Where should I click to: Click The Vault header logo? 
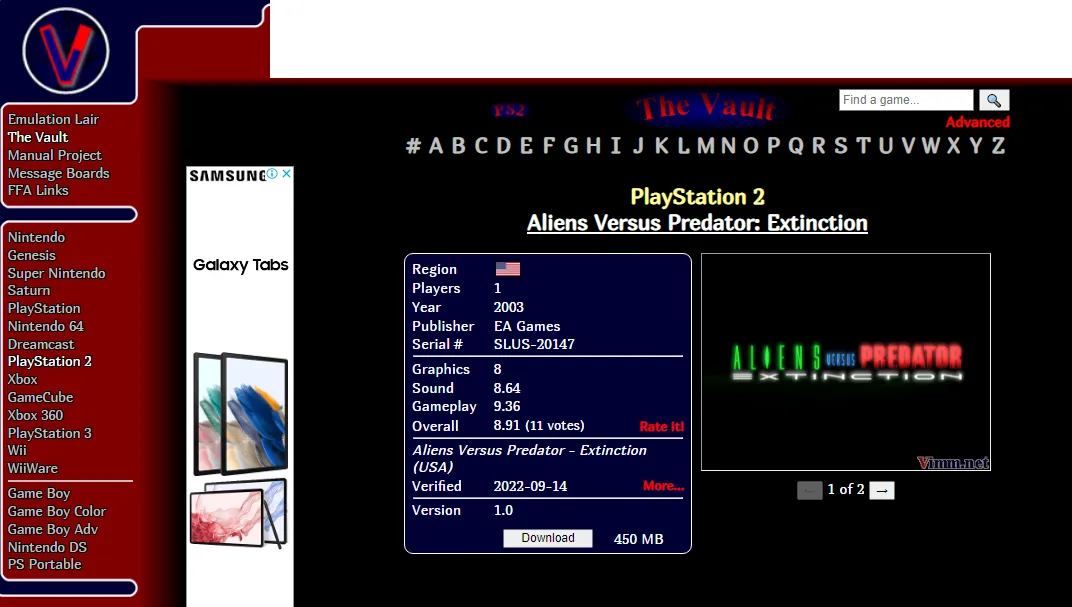pyautogui.click(x=706, y=108)
